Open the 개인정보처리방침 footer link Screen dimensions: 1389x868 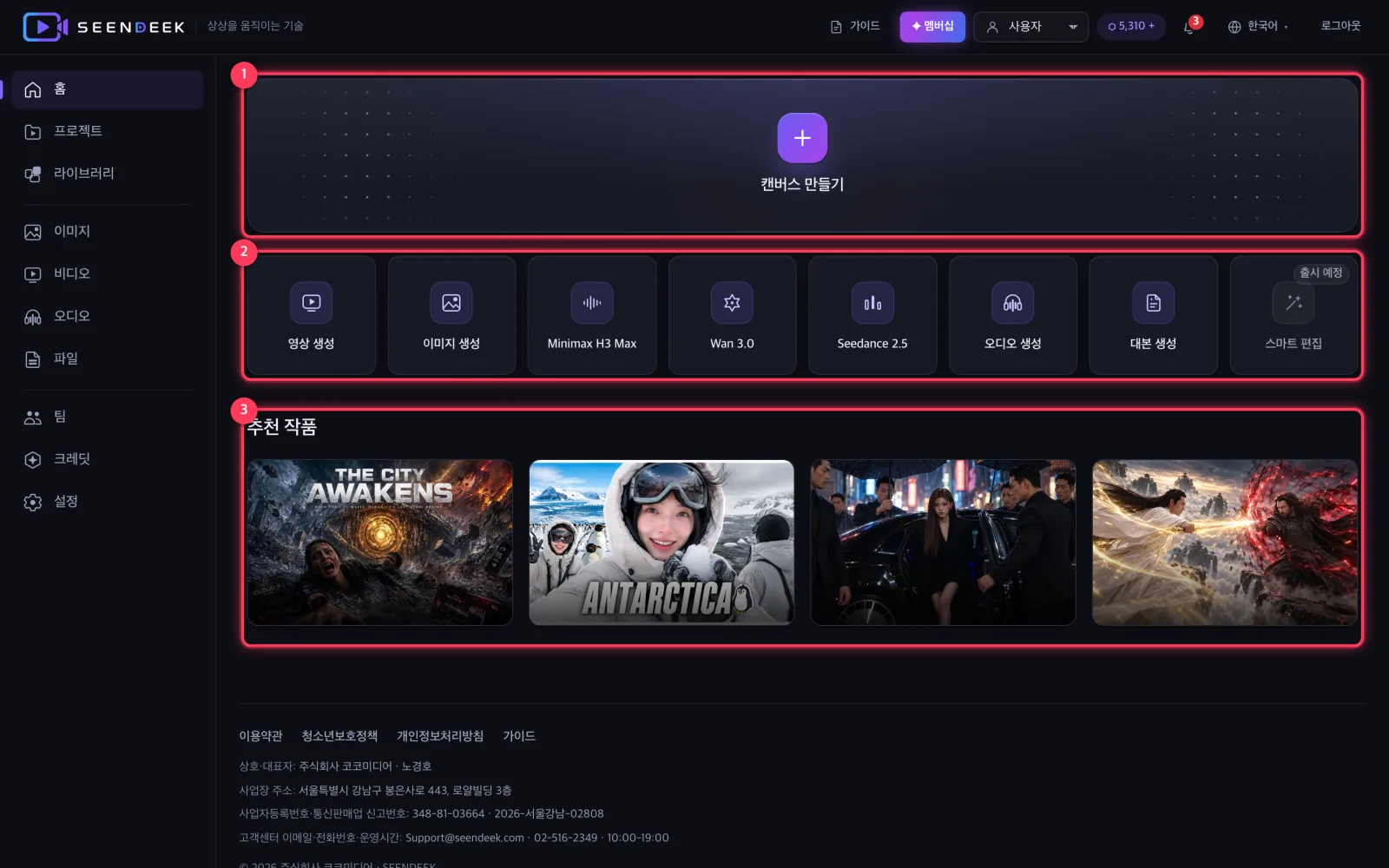pos(440,736)
